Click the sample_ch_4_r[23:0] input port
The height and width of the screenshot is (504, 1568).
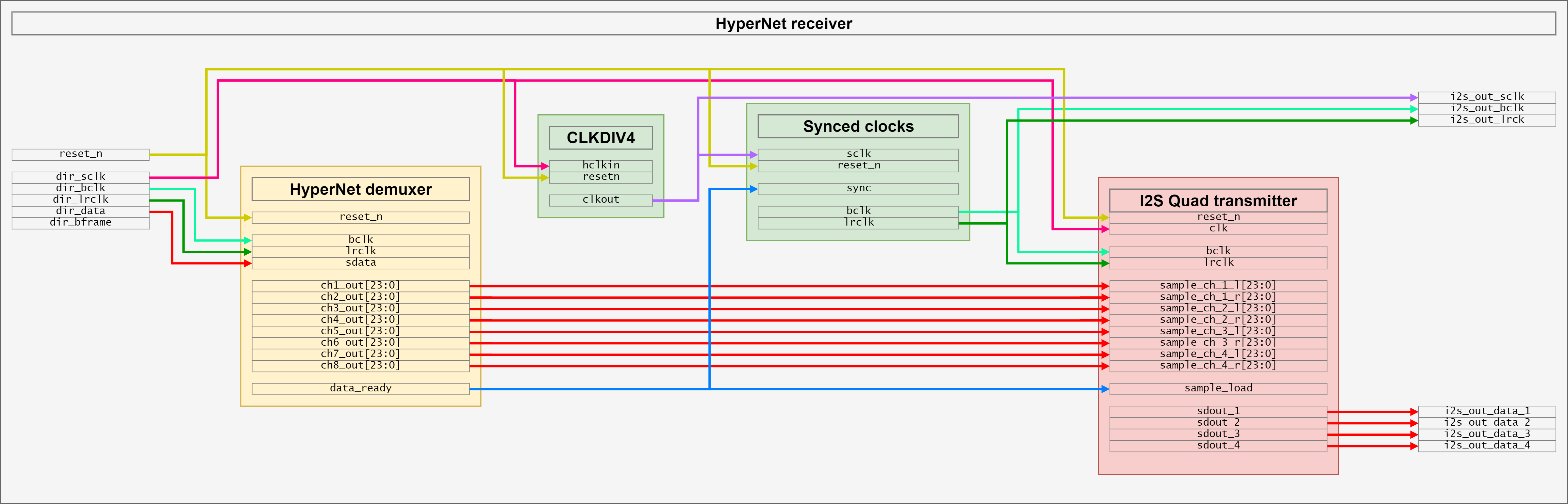coord(1218,365)
